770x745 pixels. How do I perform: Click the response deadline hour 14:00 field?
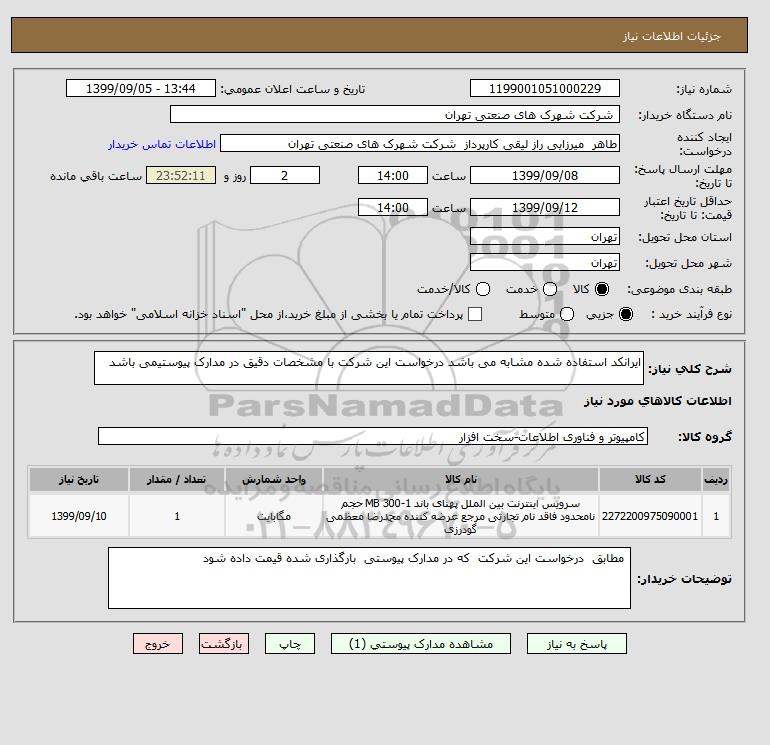coord(393,175)
